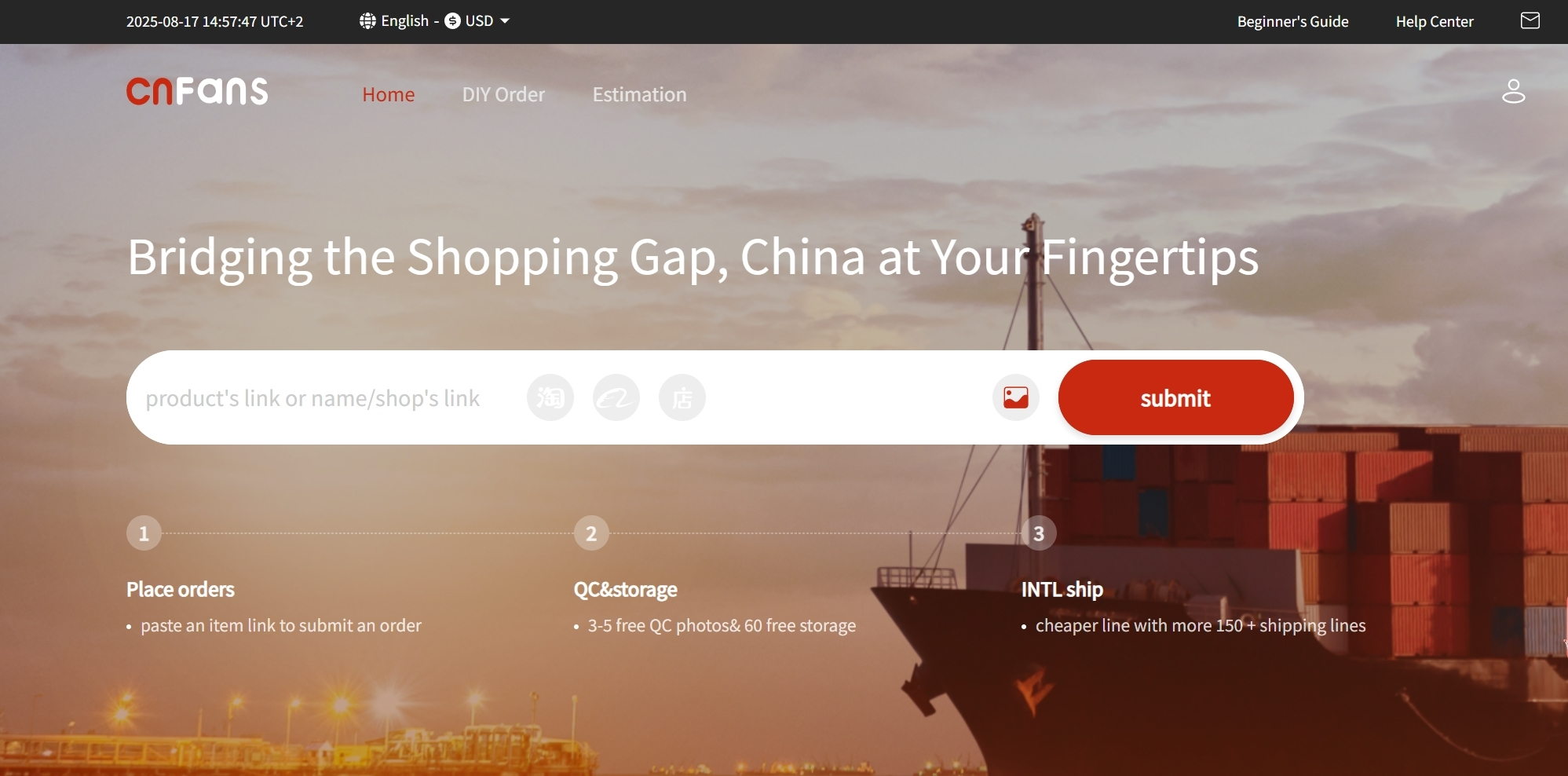The width and height of the screenshot is (1568, 776).
Task: Expand the English - USD dropdown arrow
Action: [505, 21]
